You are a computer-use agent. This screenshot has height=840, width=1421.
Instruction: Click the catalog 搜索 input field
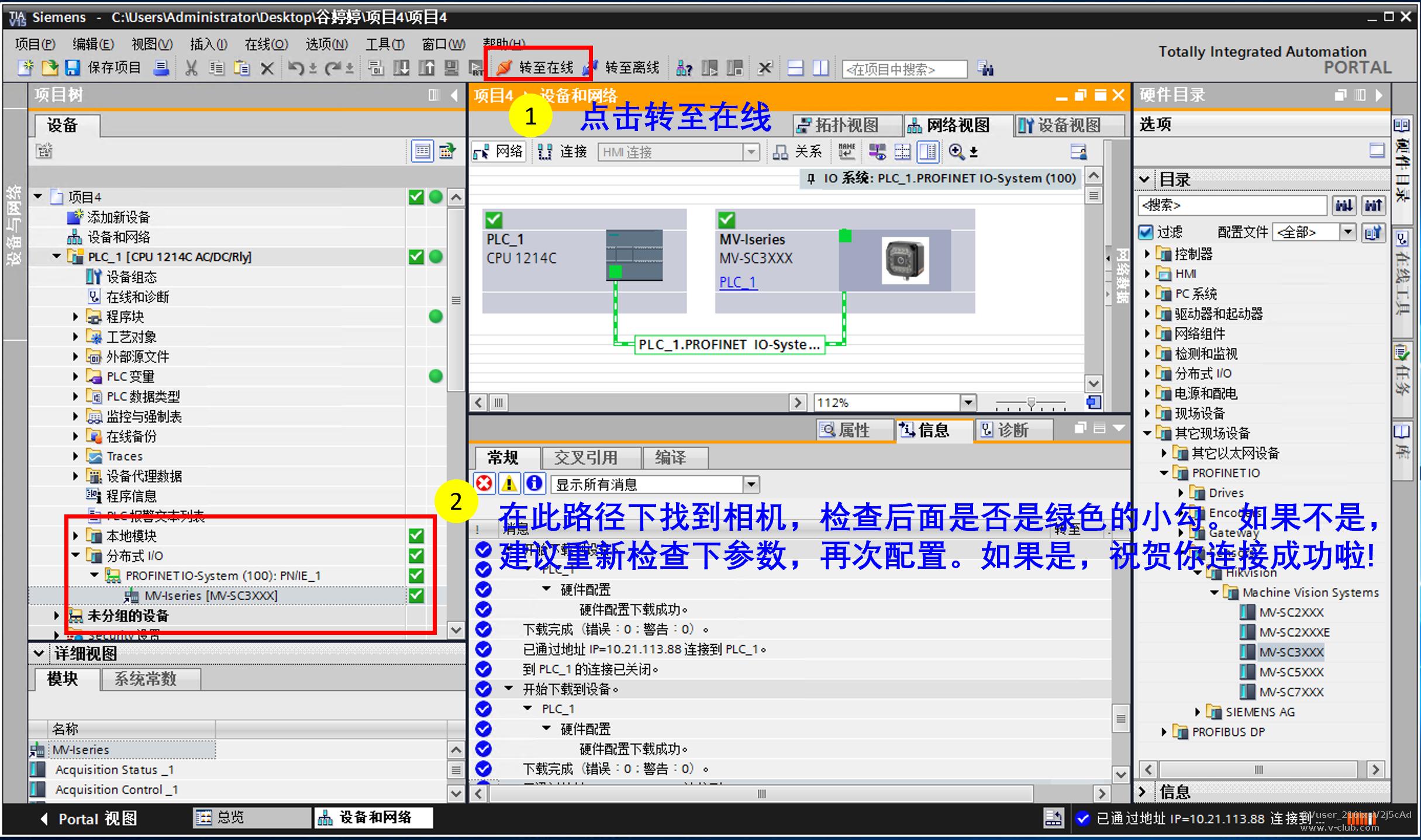[x=1233, y=205]
